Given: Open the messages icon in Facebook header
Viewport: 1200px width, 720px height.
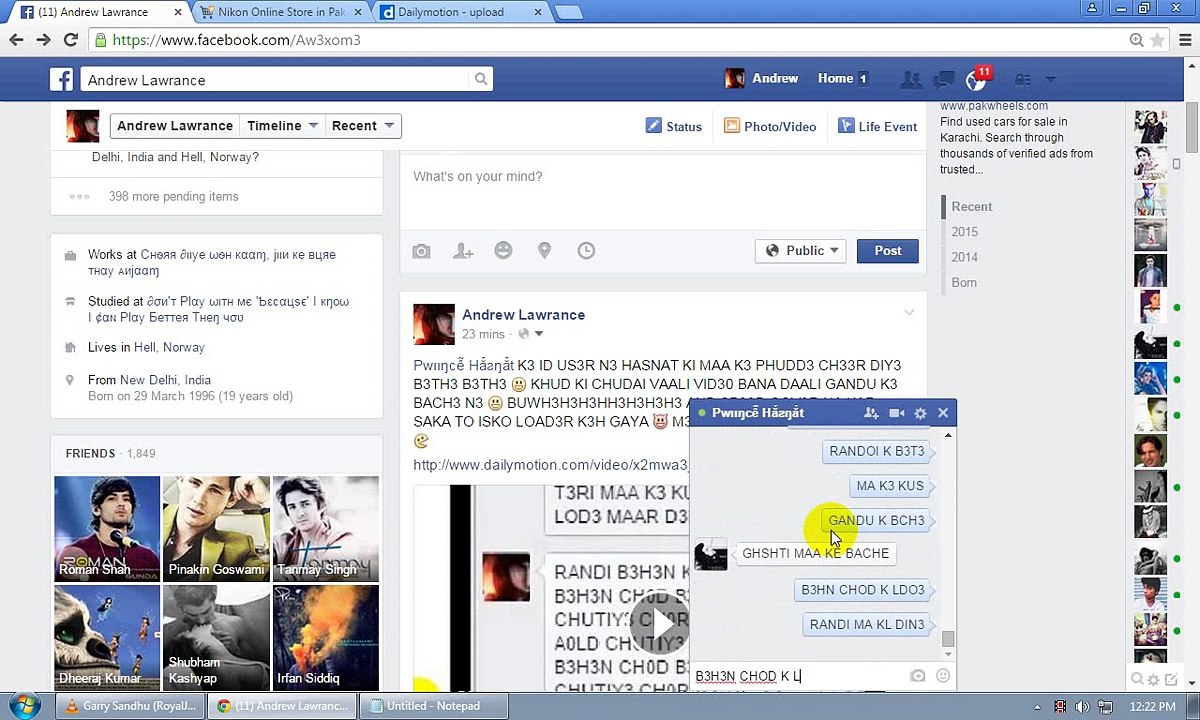Looking at the screenshot, I should pos(944,79).
